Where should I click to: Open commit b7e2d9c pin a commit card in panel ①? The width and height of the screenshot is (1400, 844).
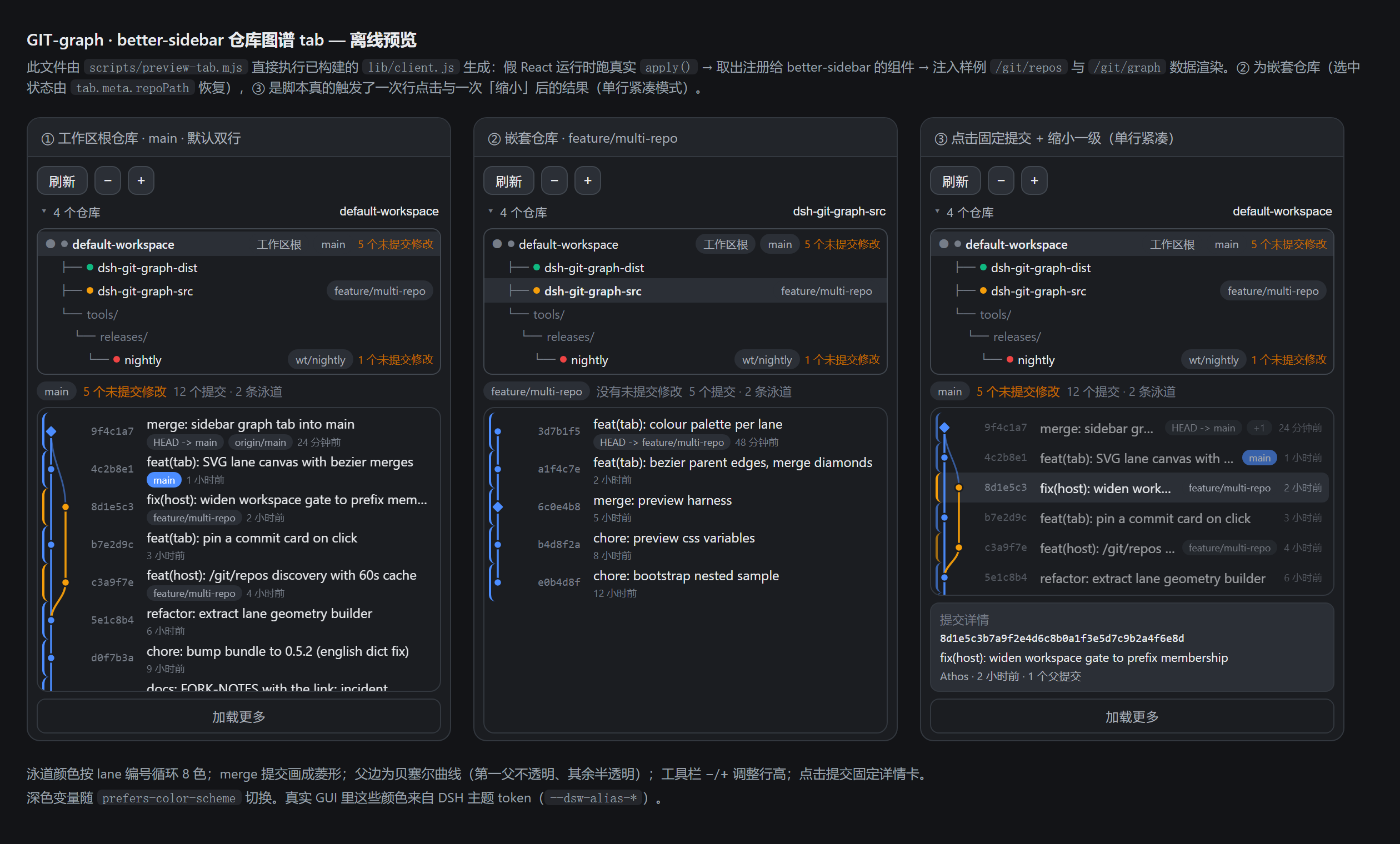[x=239, y=545]
